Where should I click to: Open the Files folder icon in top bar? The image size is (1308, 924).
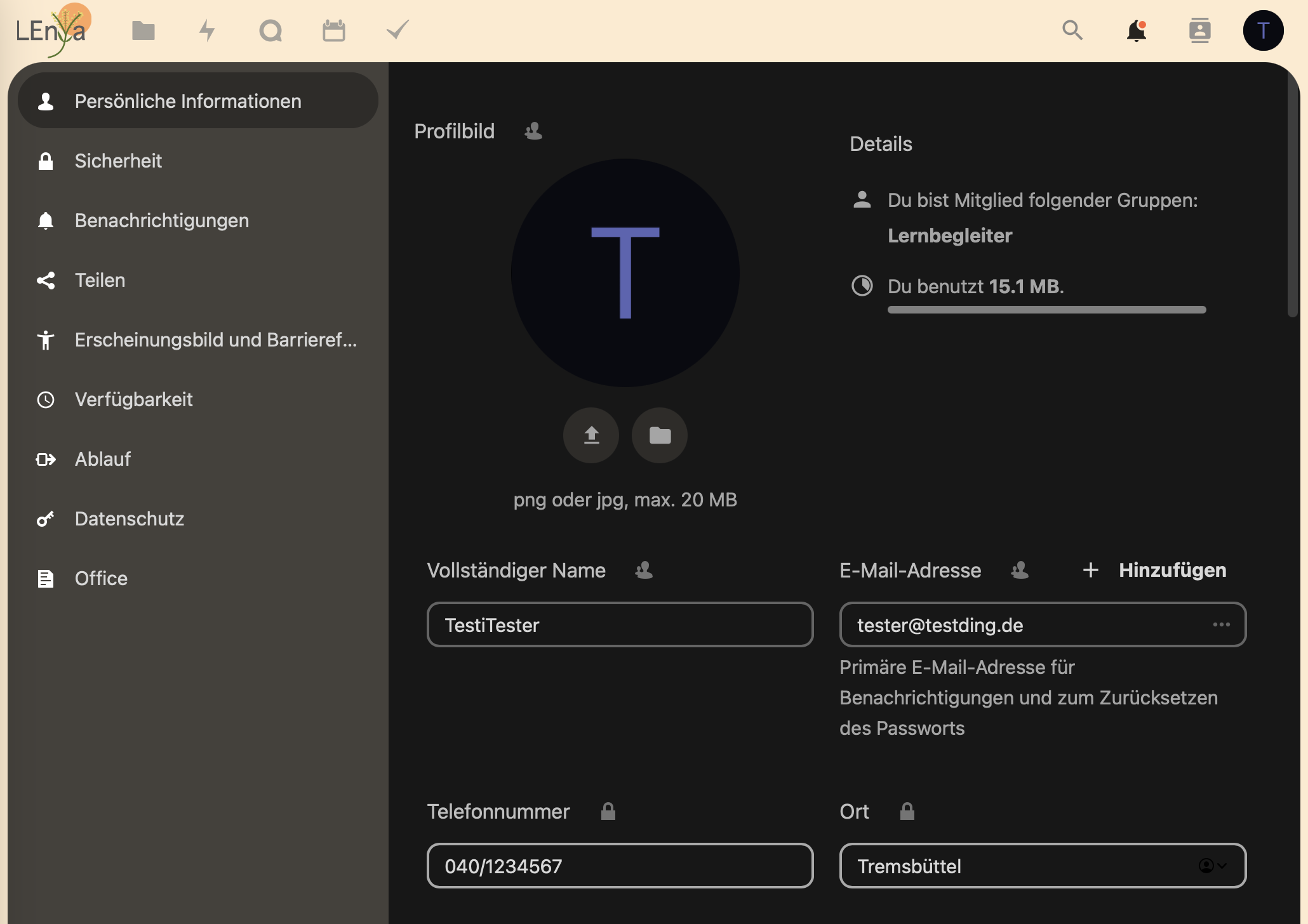point(143,30)
